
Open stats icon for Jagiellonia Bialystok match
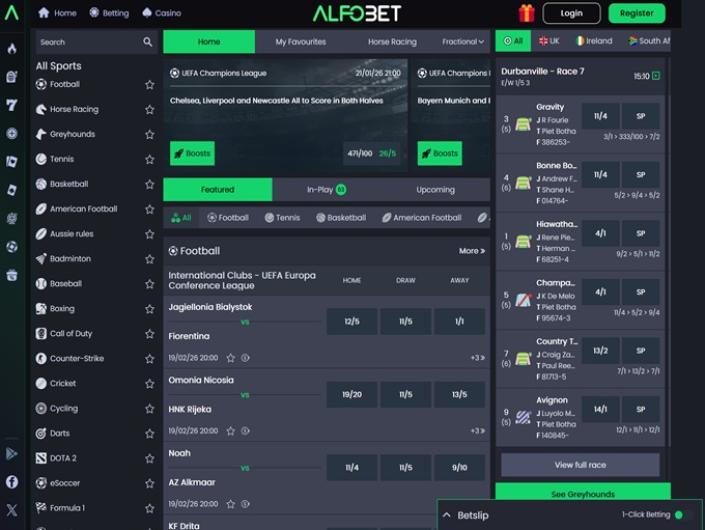[245, 357]
